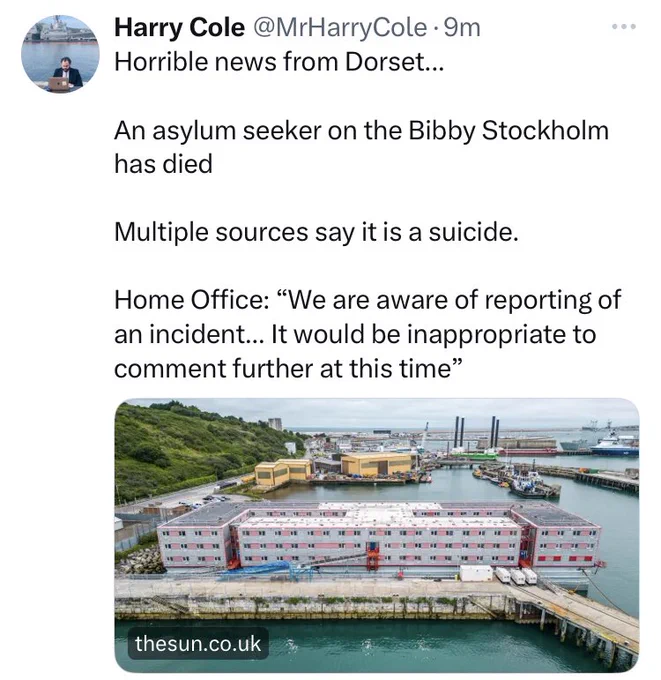Open the Bibby Stockholm barge link preview

pos(377,535)
